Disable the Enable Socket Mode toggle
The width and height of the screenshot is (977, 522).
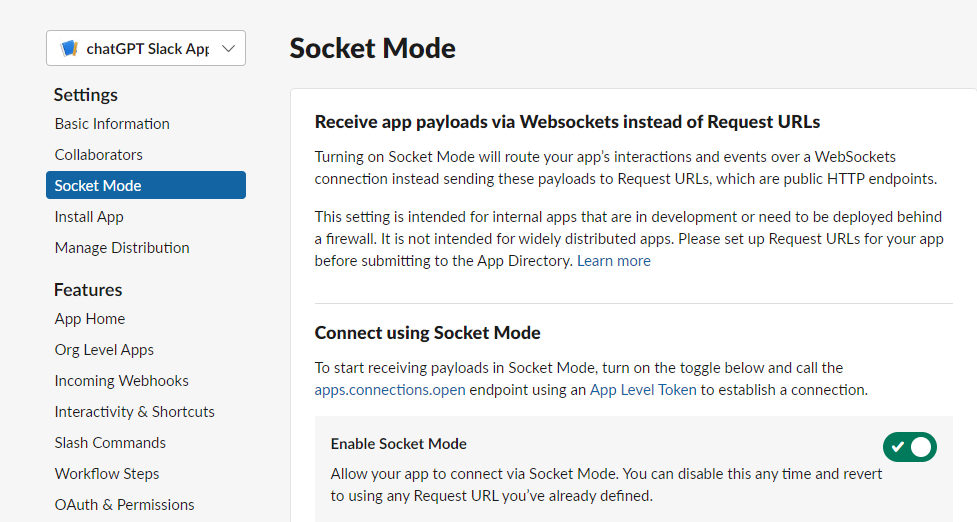coord(909,446)
